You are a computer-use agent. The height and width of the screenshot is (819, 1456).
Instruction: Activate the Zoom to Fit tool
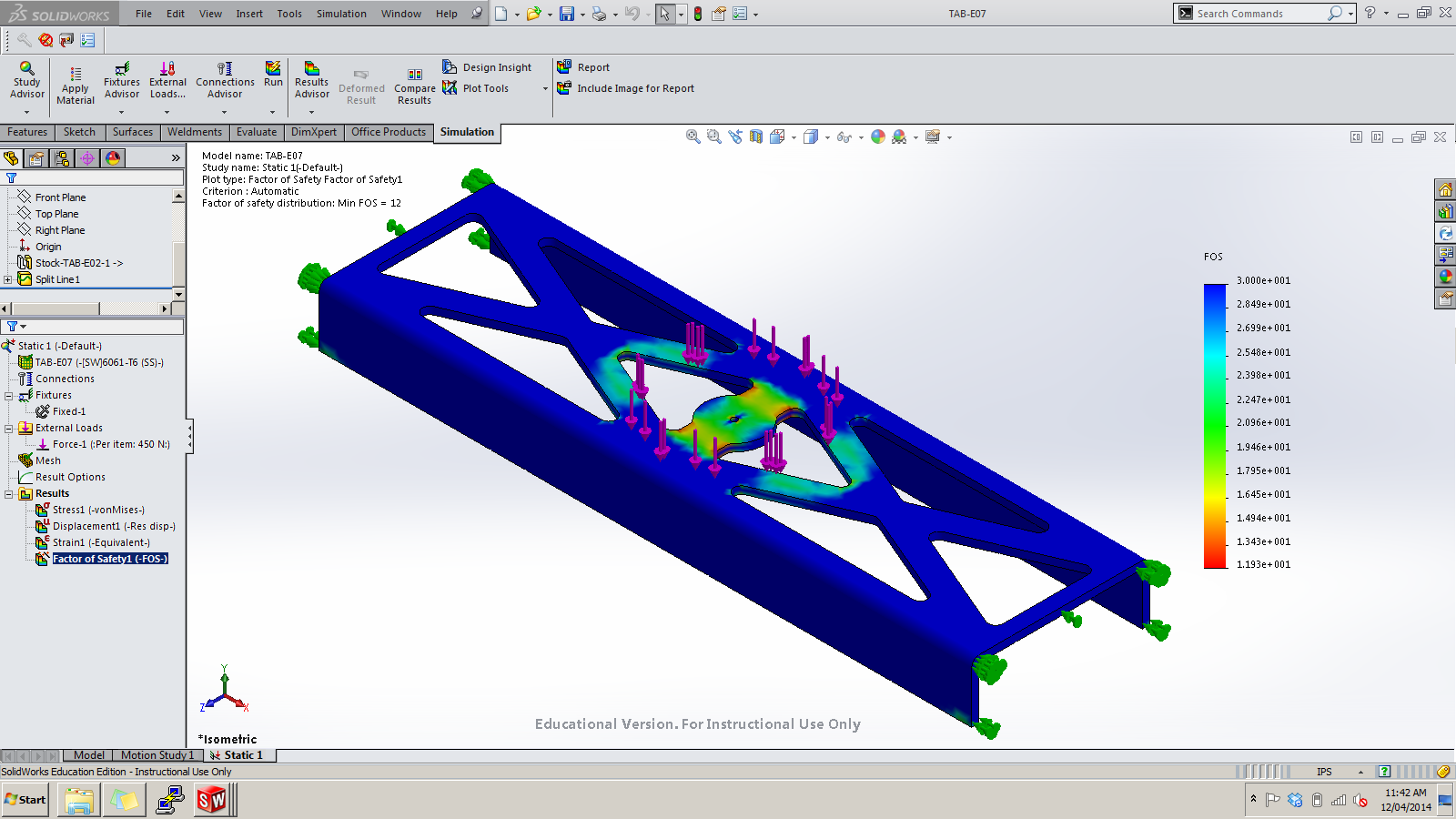692,136
